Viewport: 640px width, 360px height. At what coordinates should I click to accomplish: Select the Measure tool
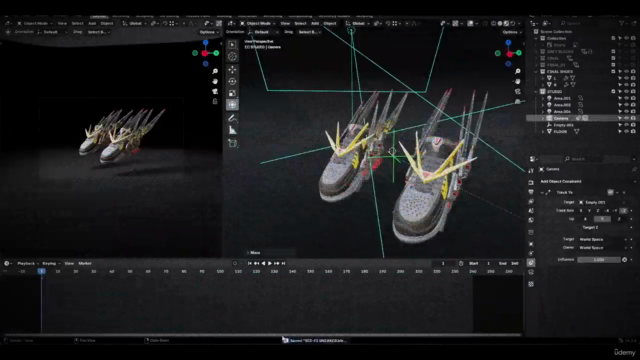click(232, 130)
